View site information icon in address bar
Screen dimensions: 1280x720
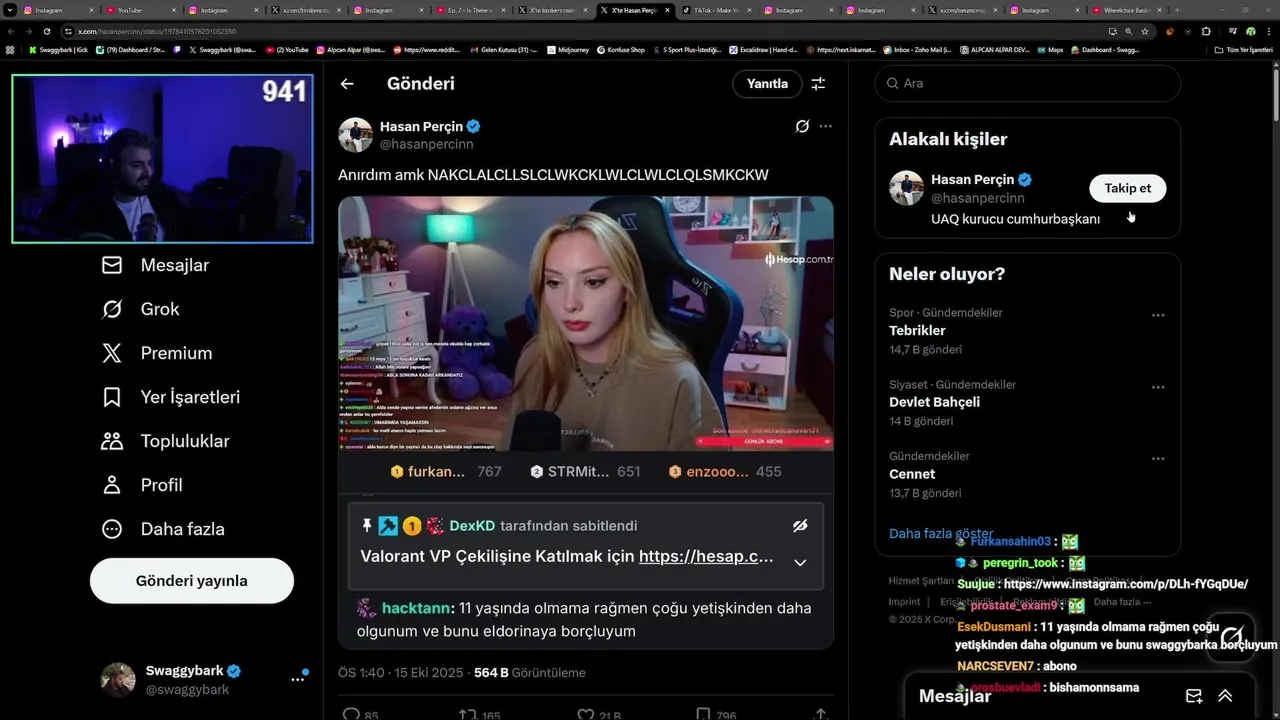pos(68,31)
